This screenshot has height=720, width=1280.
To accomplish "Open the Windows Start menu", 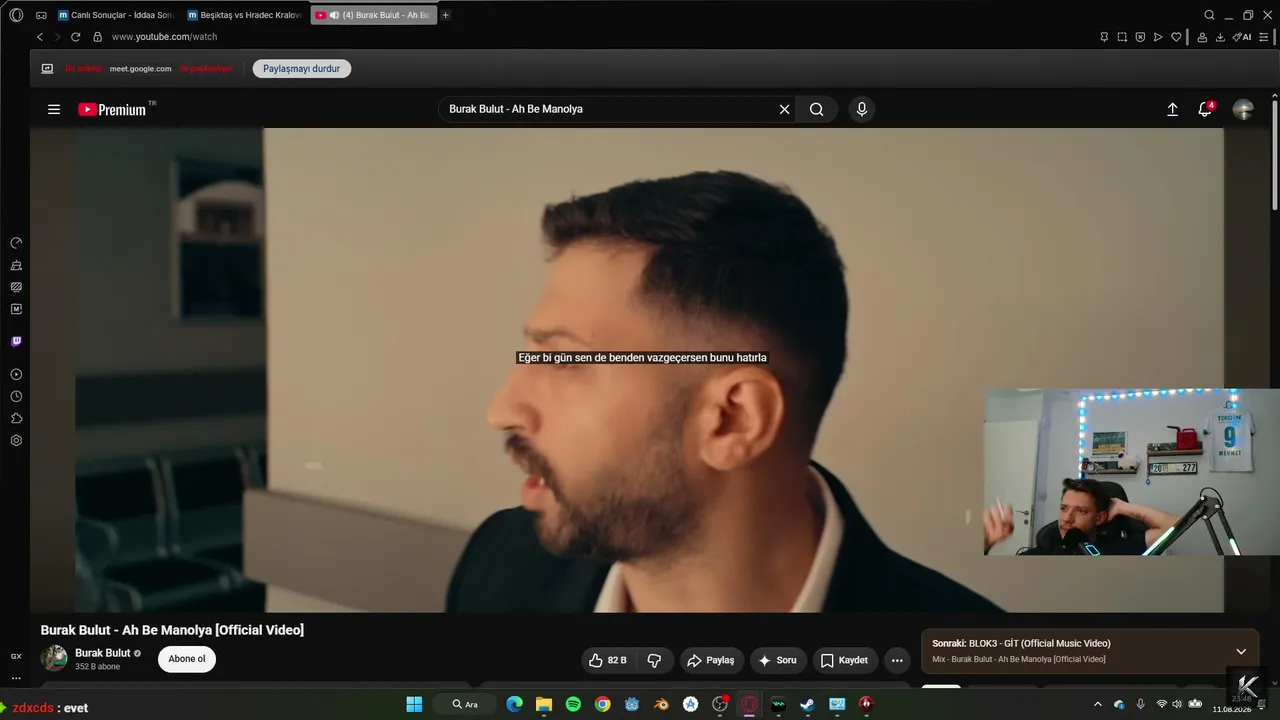I will 414,704.
